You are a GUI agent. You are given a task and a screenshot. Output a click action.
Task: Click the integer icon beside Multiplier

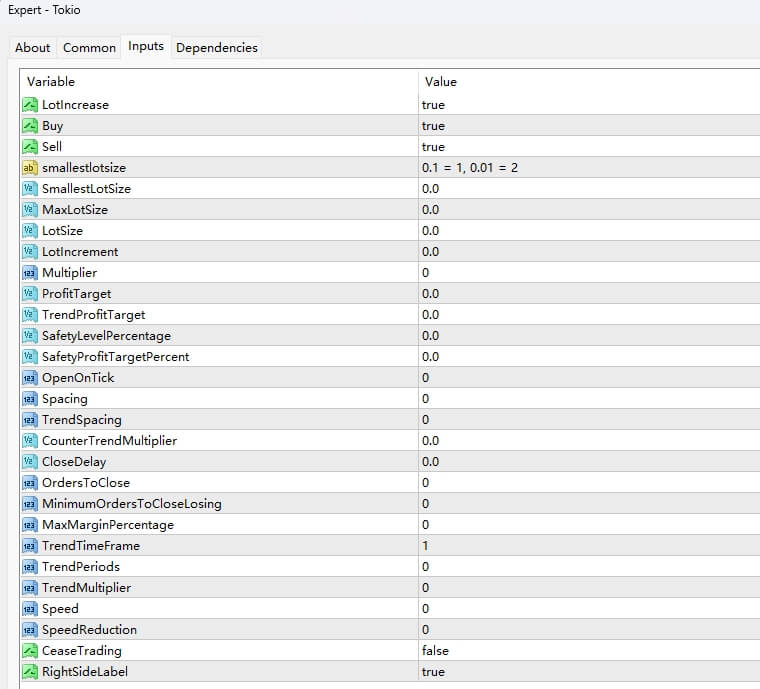click(30, 273)
